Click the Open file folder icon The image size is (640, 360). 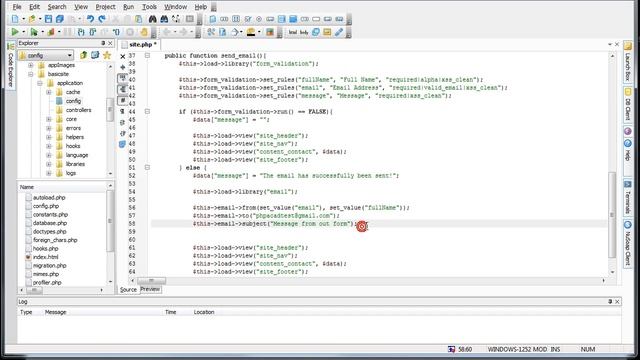32,19
